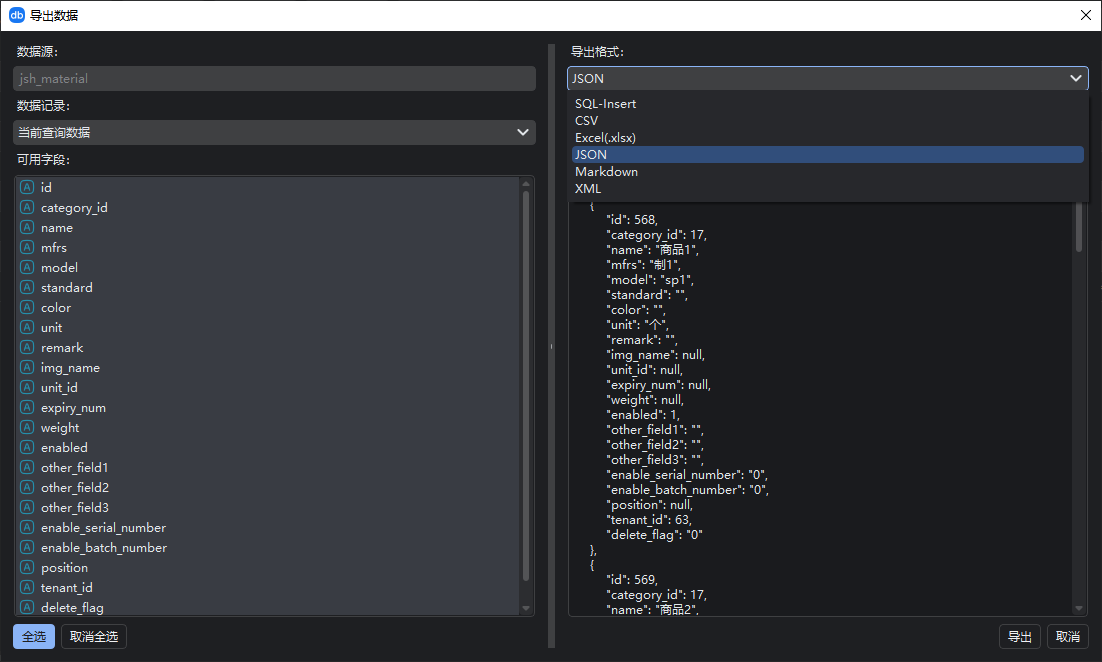Click the icon next to unit
Viewport: 1102px width, 662px height.
[27, 327]
